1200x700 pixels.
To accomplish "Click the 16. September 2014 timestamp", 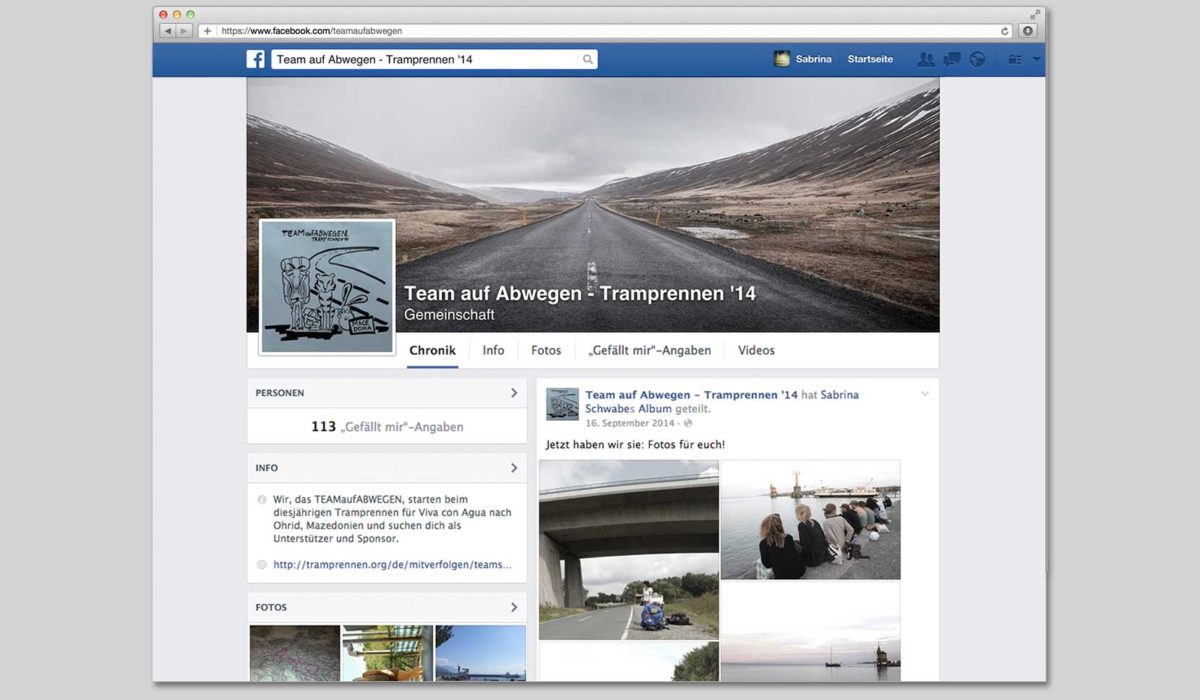I will point(631,423).
